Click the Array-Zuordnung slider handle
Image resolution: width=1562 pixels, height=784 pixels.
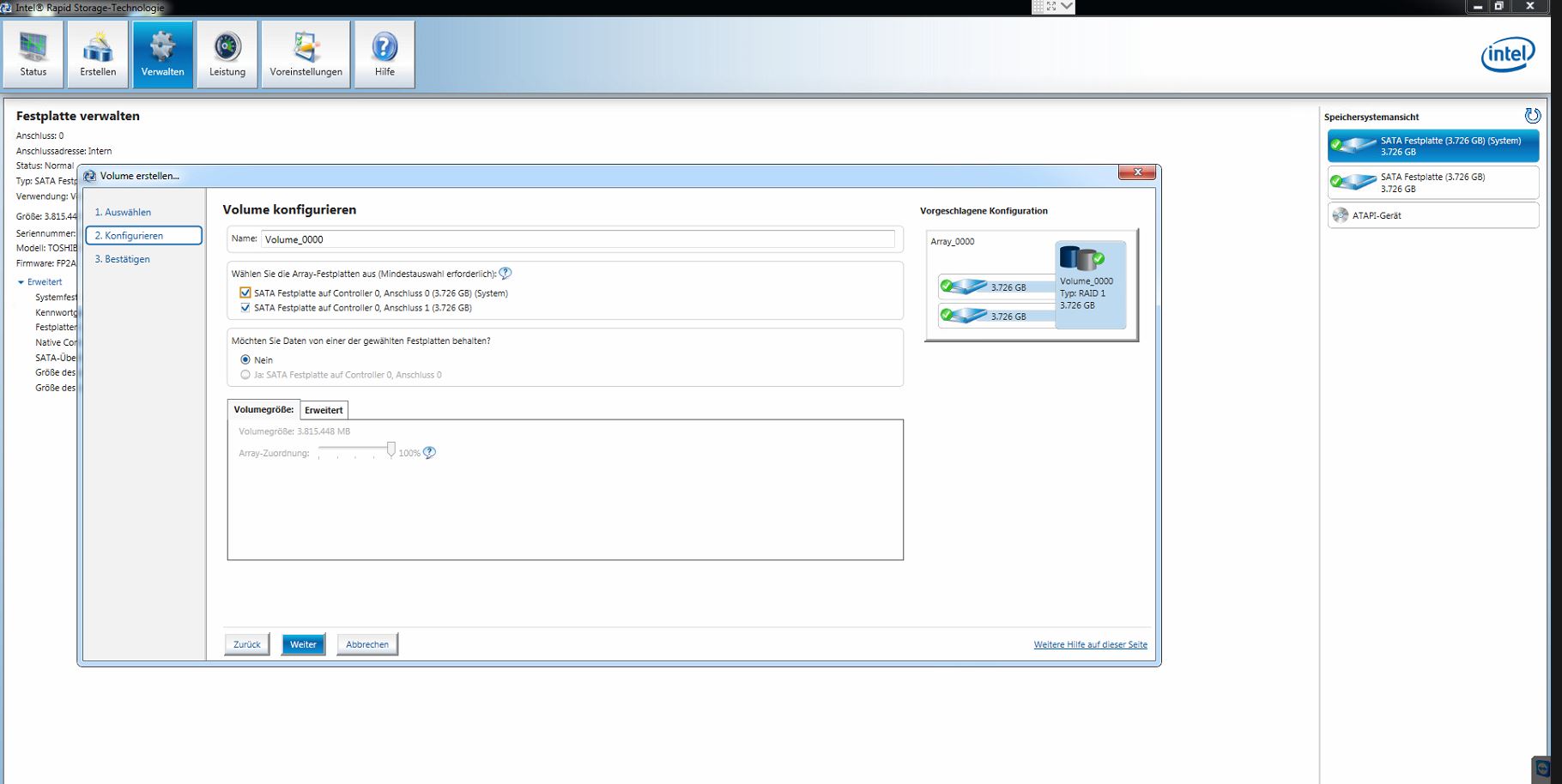point(391,449)
